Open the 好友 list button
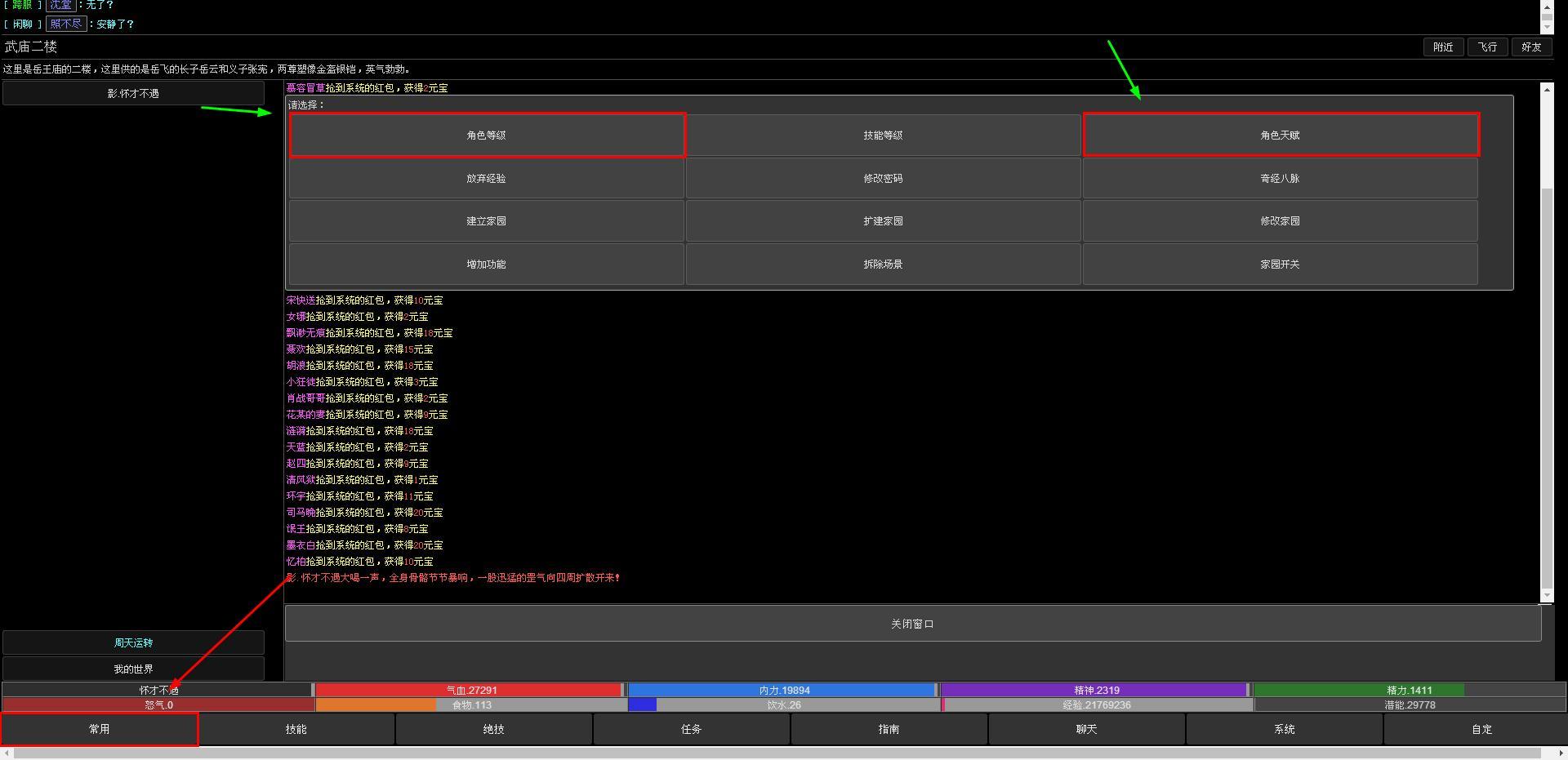Viewport: 1568px width, 760px height. (1531, 47)
